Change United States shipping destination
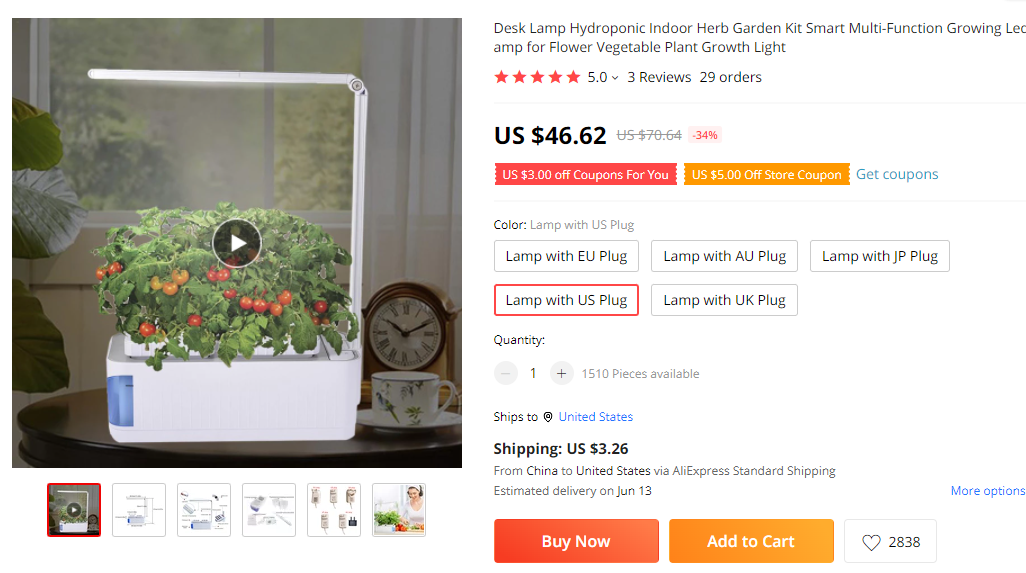This screenshot has width=1026, height=573. coord(595,417)
